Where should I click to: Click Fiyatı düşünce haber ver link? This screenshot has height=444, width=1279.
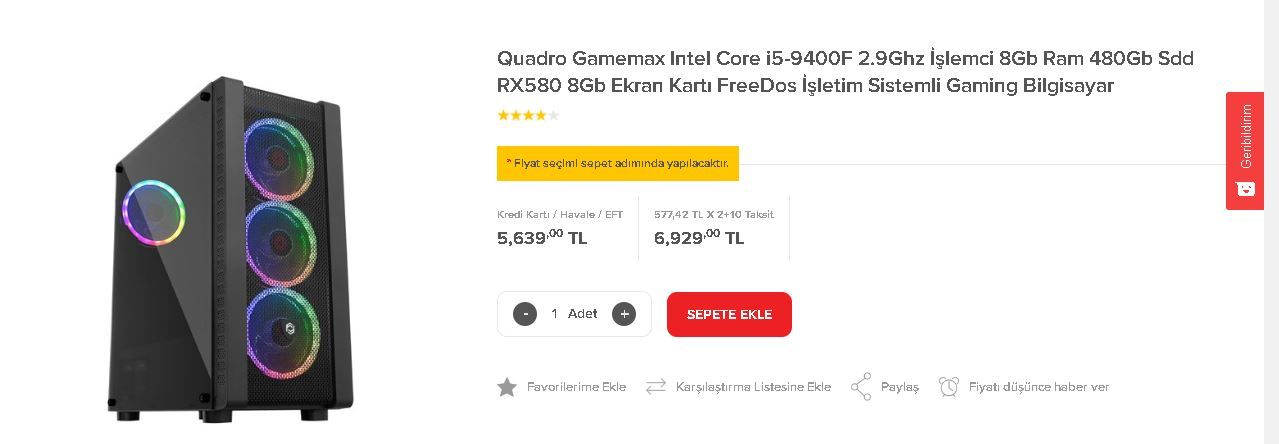click(x=1038, y=387)
